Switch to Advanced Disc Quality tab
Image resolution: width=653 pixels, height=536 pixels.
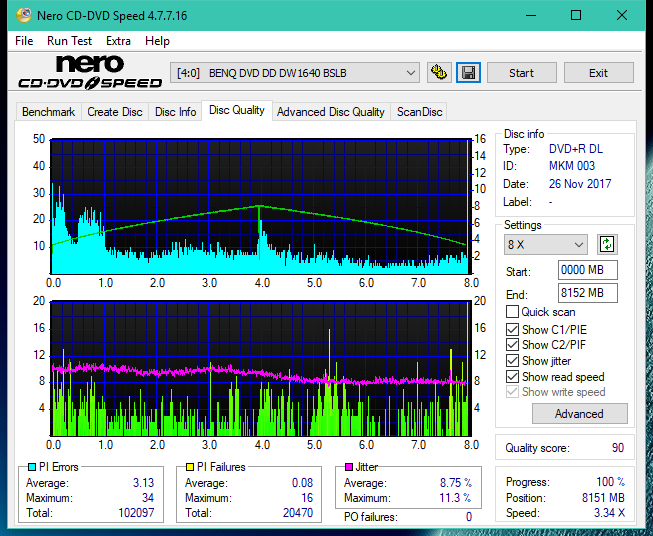pos(331,112)
